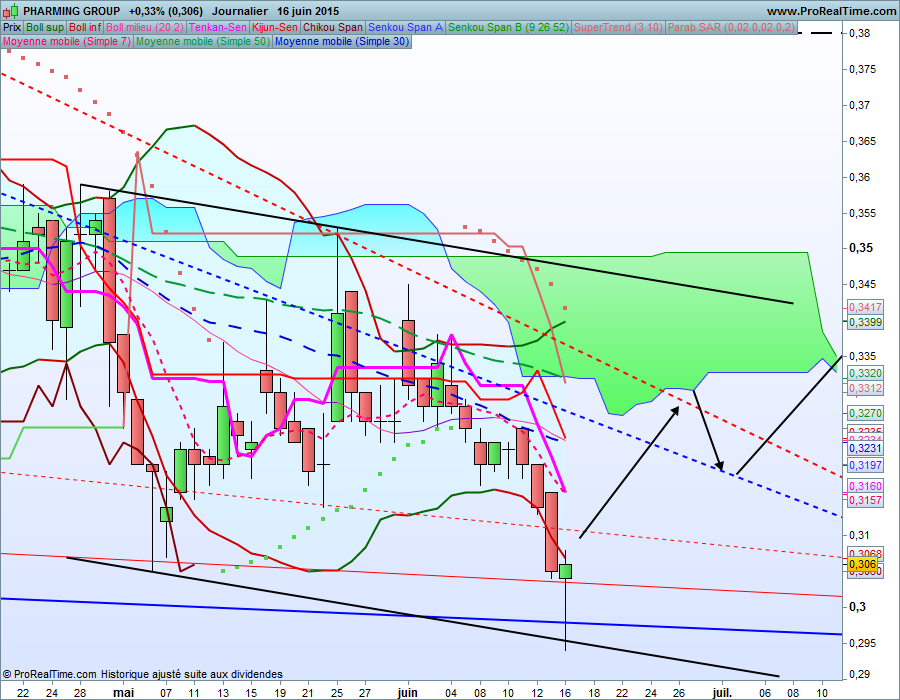Viewport: 900px width, 700px height.
Task: Click the Parab SAR indicator label
Action: (731, 28)
